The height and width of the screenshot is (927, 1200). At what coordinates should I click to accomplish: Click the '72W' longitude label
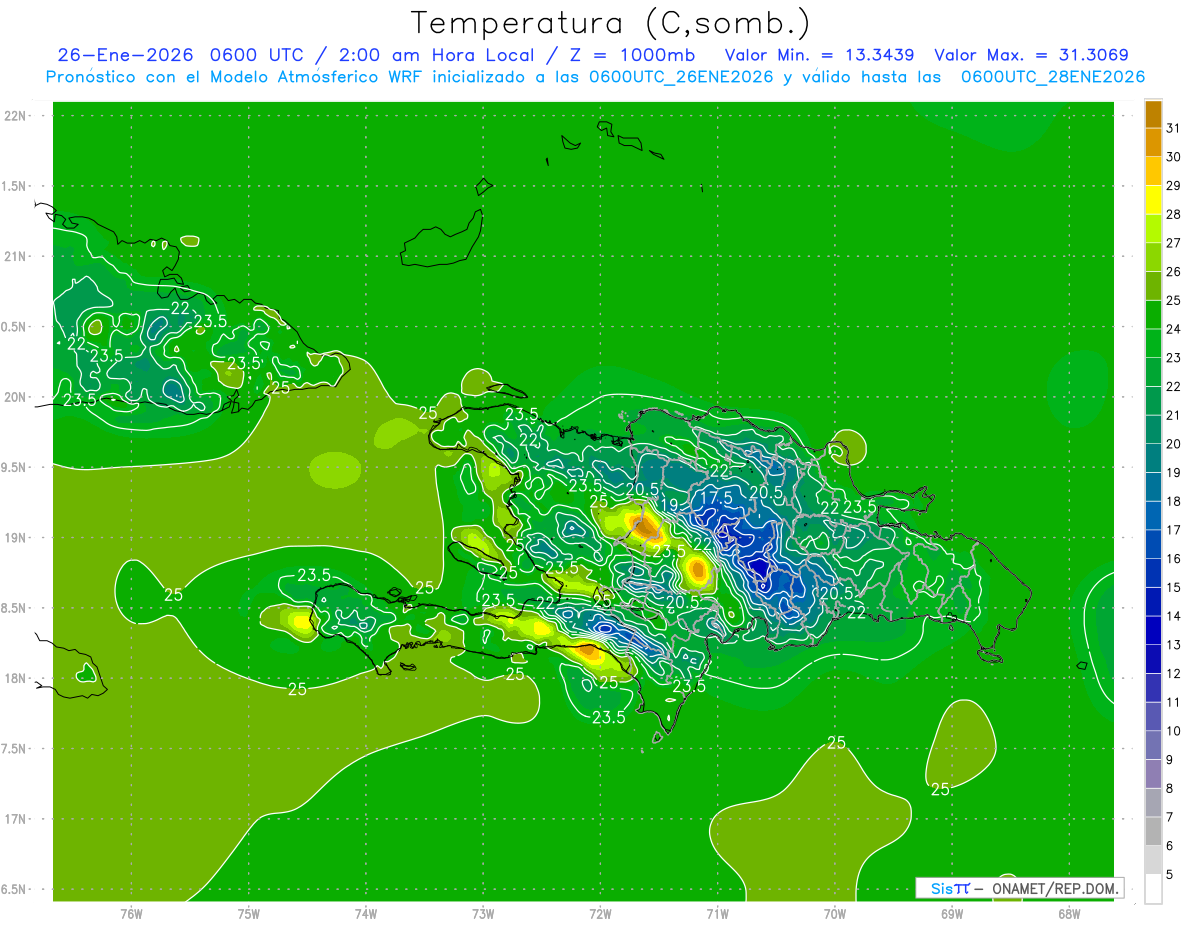pos(600,913)
